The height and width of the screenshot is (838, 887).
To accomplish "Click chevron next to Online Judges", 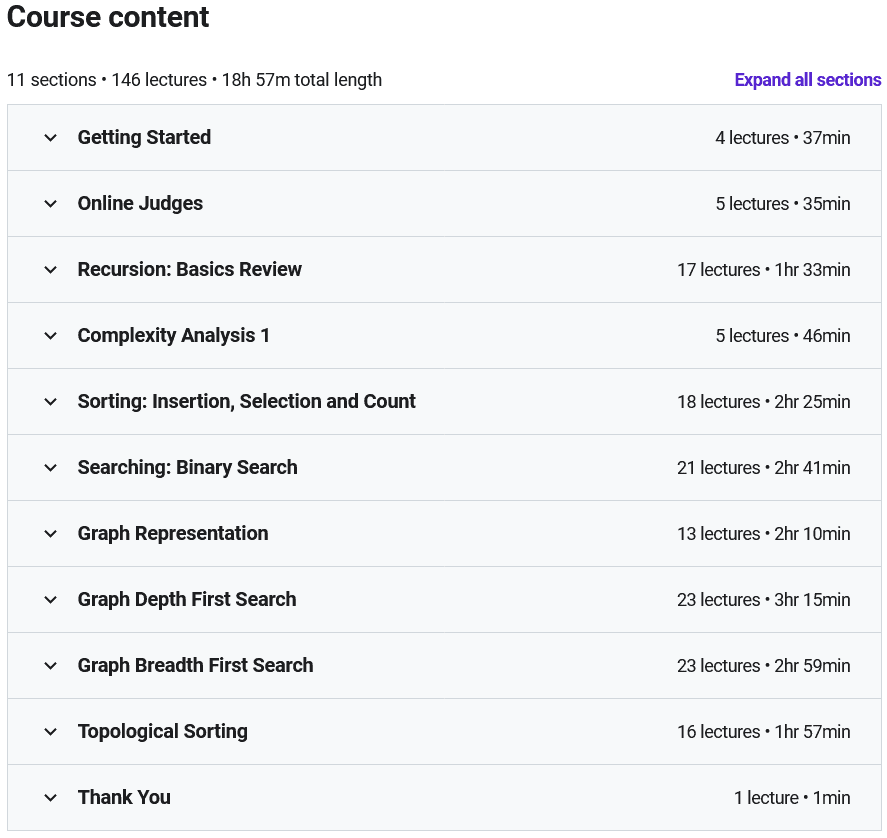I will [51, 204].
